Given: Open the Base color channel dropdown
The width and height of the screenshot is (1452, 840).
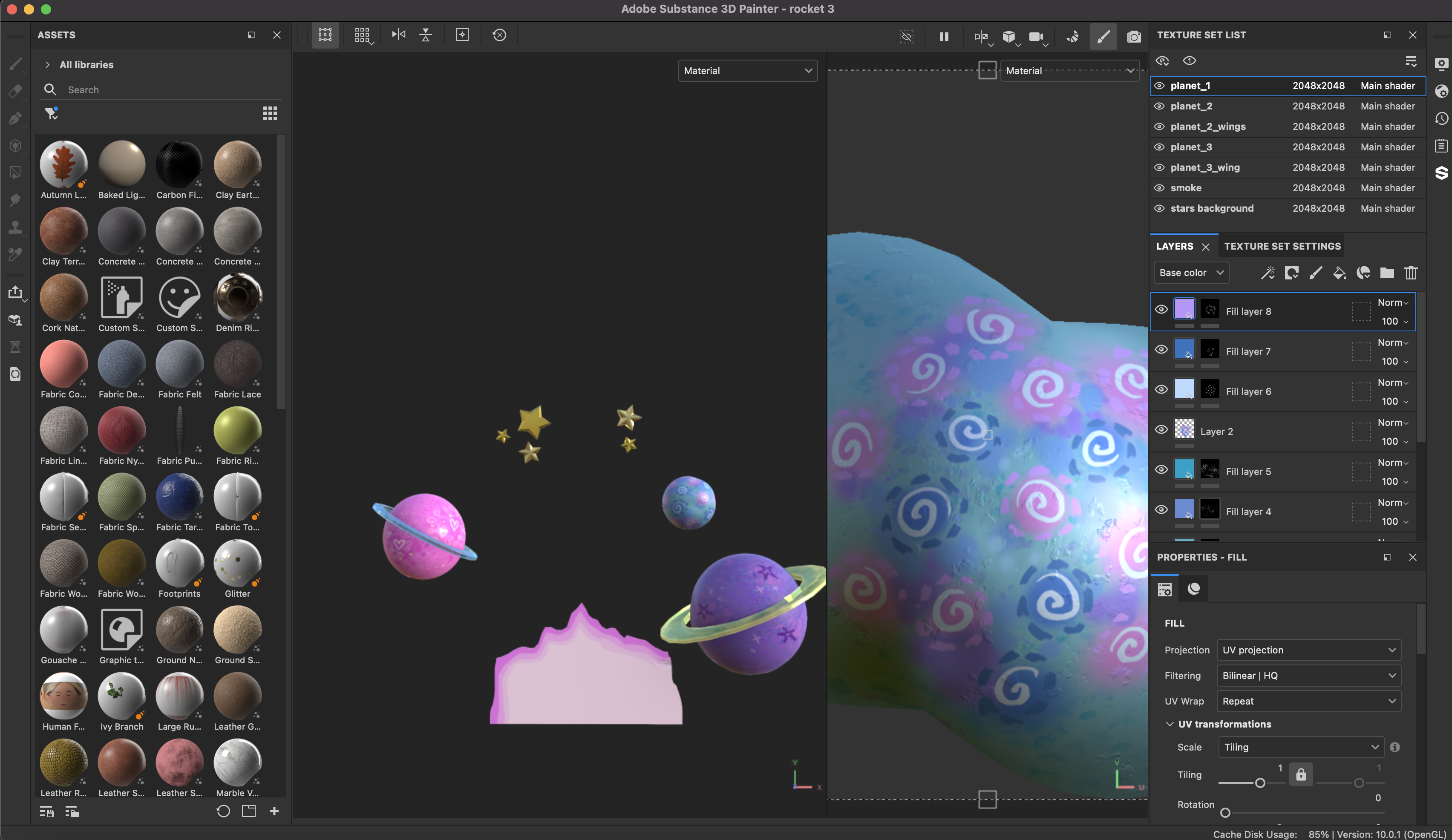Looking at the screenshot, I should pyautogui.click(x=1191, y=273).
